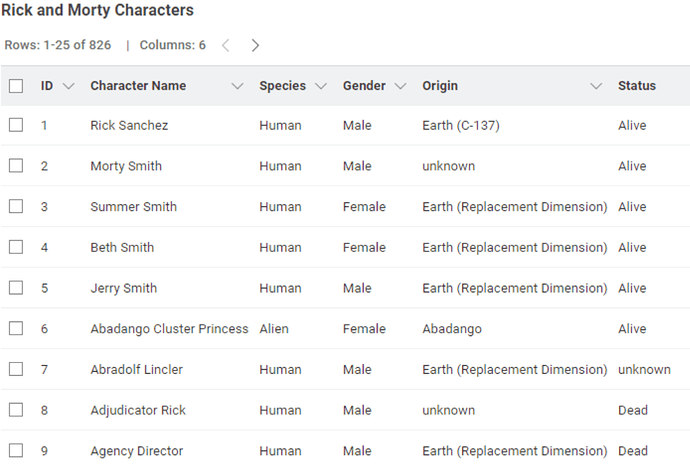Click the Origin column header label
Image resolution: width=690 pixels, height=469 pixels.
click(x=440, y=86)
